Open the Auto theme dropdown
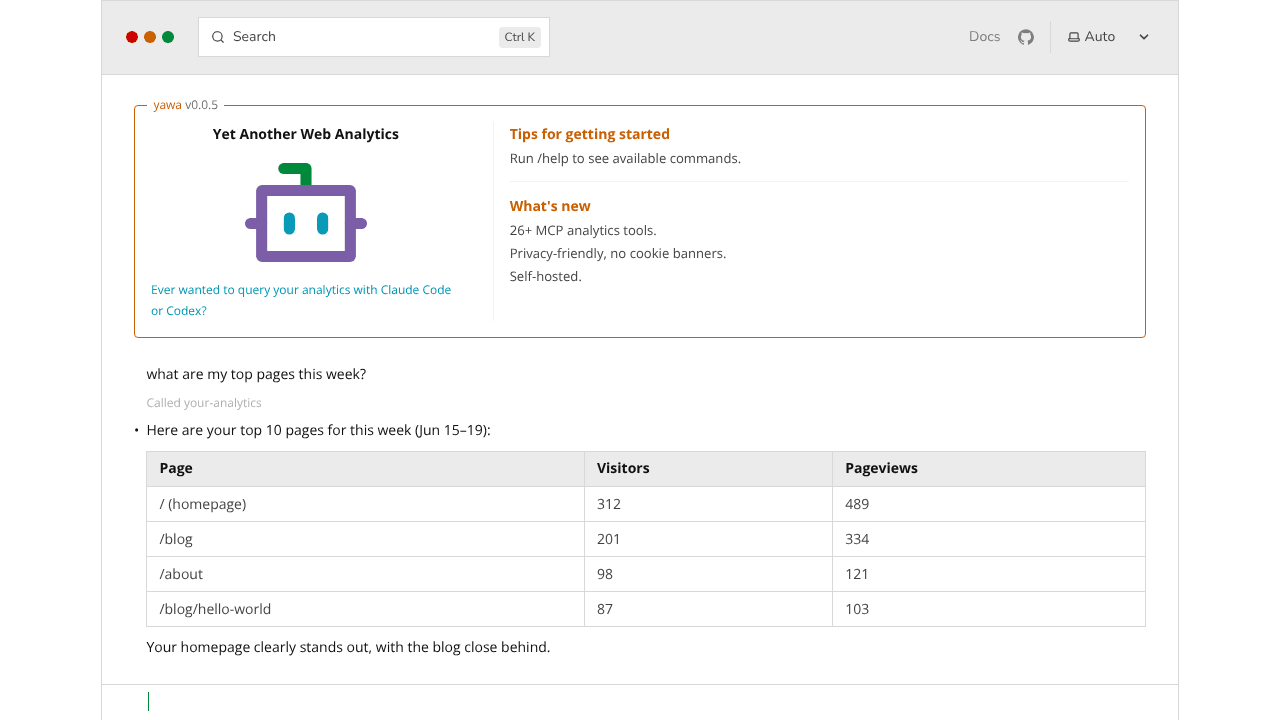This screenshot has width=1280, height=720. (x=1109, y=37)
